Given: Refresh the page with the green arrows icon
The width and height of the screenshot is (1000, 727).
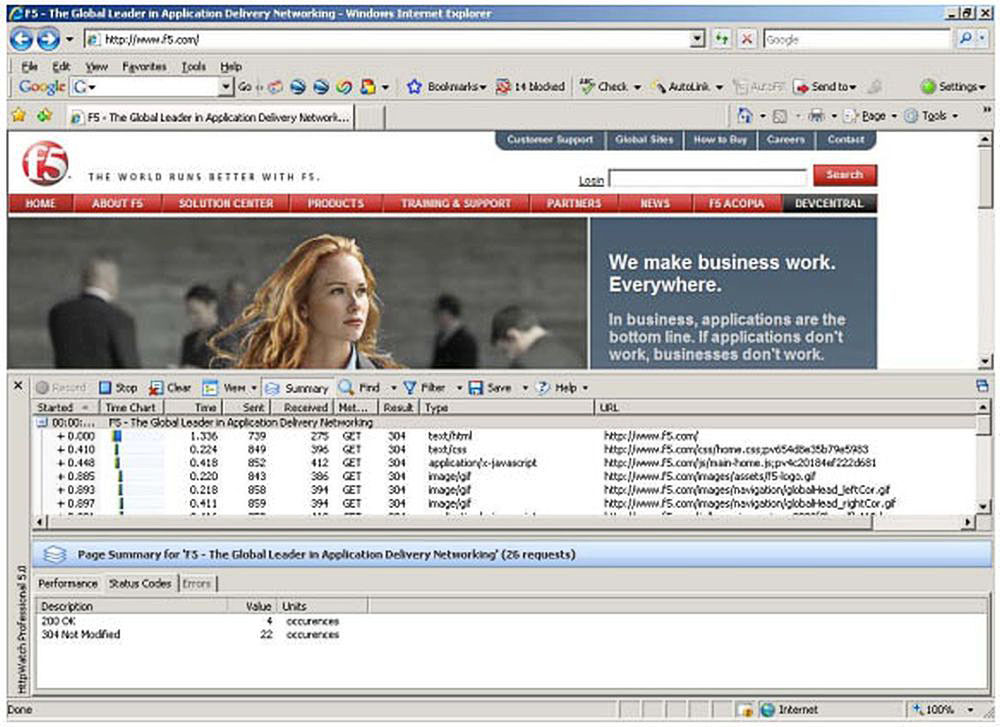Looking at the screenshot, I should coord(722,39).
